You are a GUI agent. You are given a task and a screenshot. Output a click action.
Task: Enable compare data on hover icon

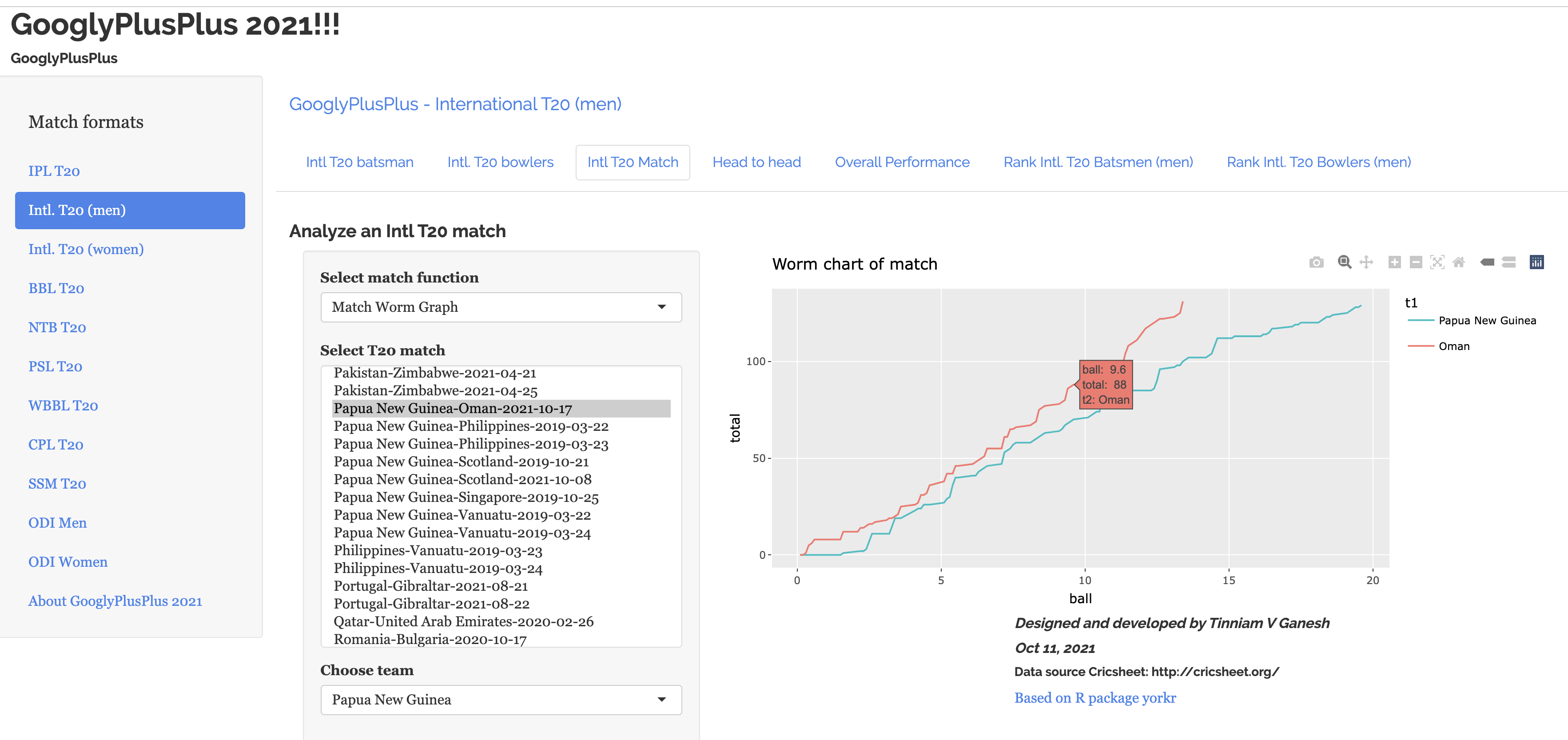coord(1508,262)
